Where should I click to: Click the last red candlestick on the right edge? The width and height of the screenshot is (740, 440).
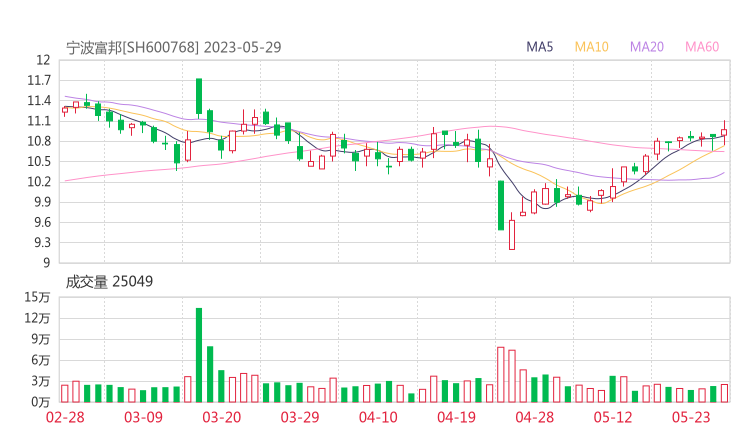[x=724, y=133]
